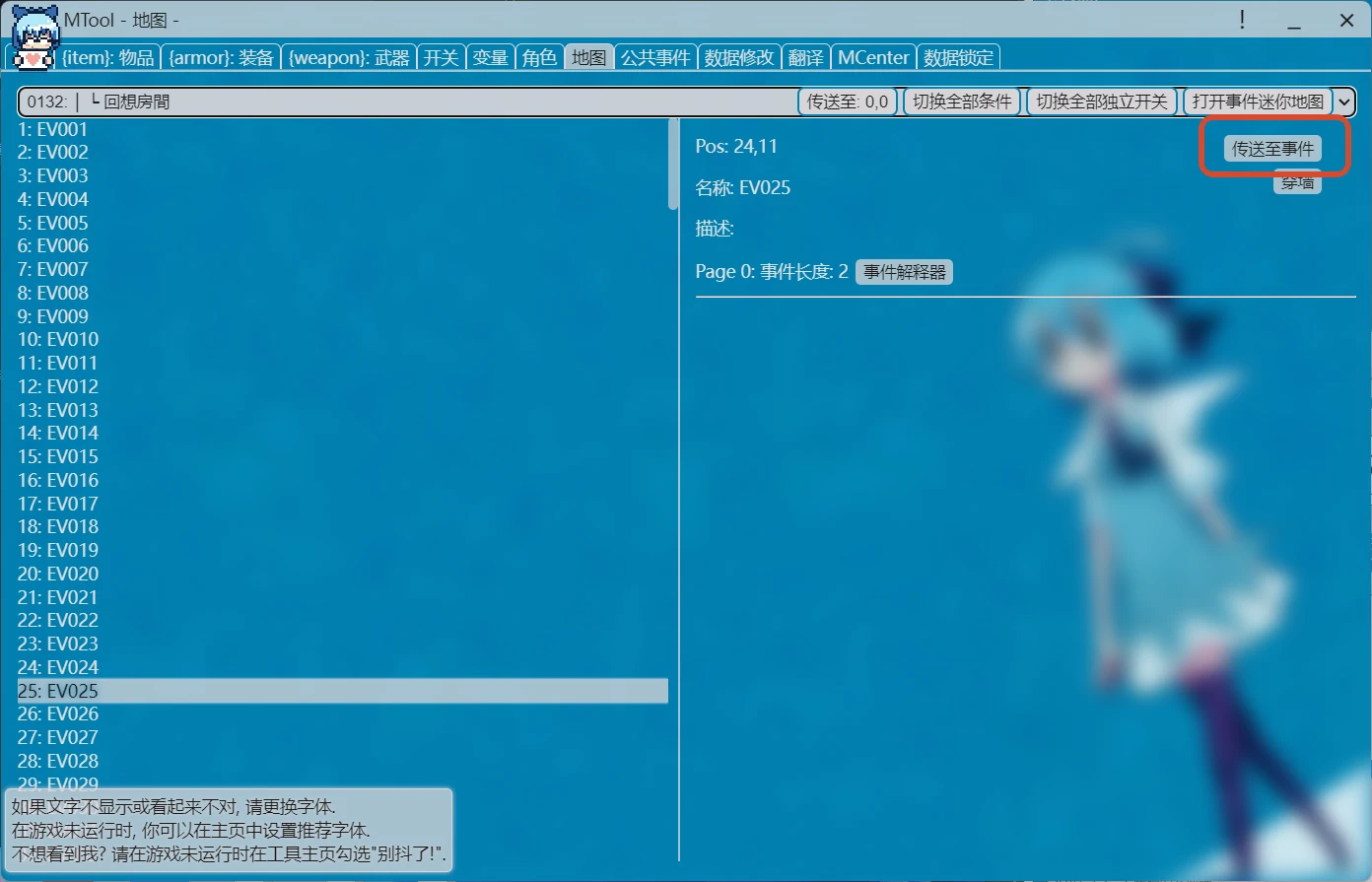Pick 10: EV010 in the event list
The width and height of the screenshot is (1372, 882).
(342, 339)
